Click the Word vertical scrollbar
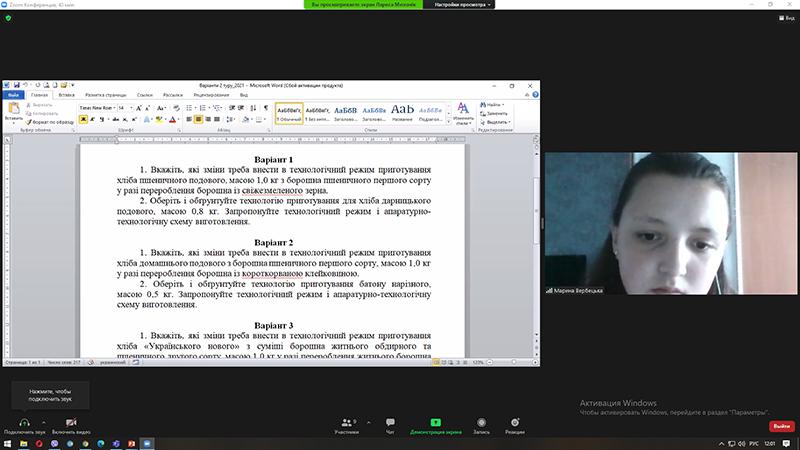The height and width of the screenshot is (450, 800). click(x=536, y=250)
